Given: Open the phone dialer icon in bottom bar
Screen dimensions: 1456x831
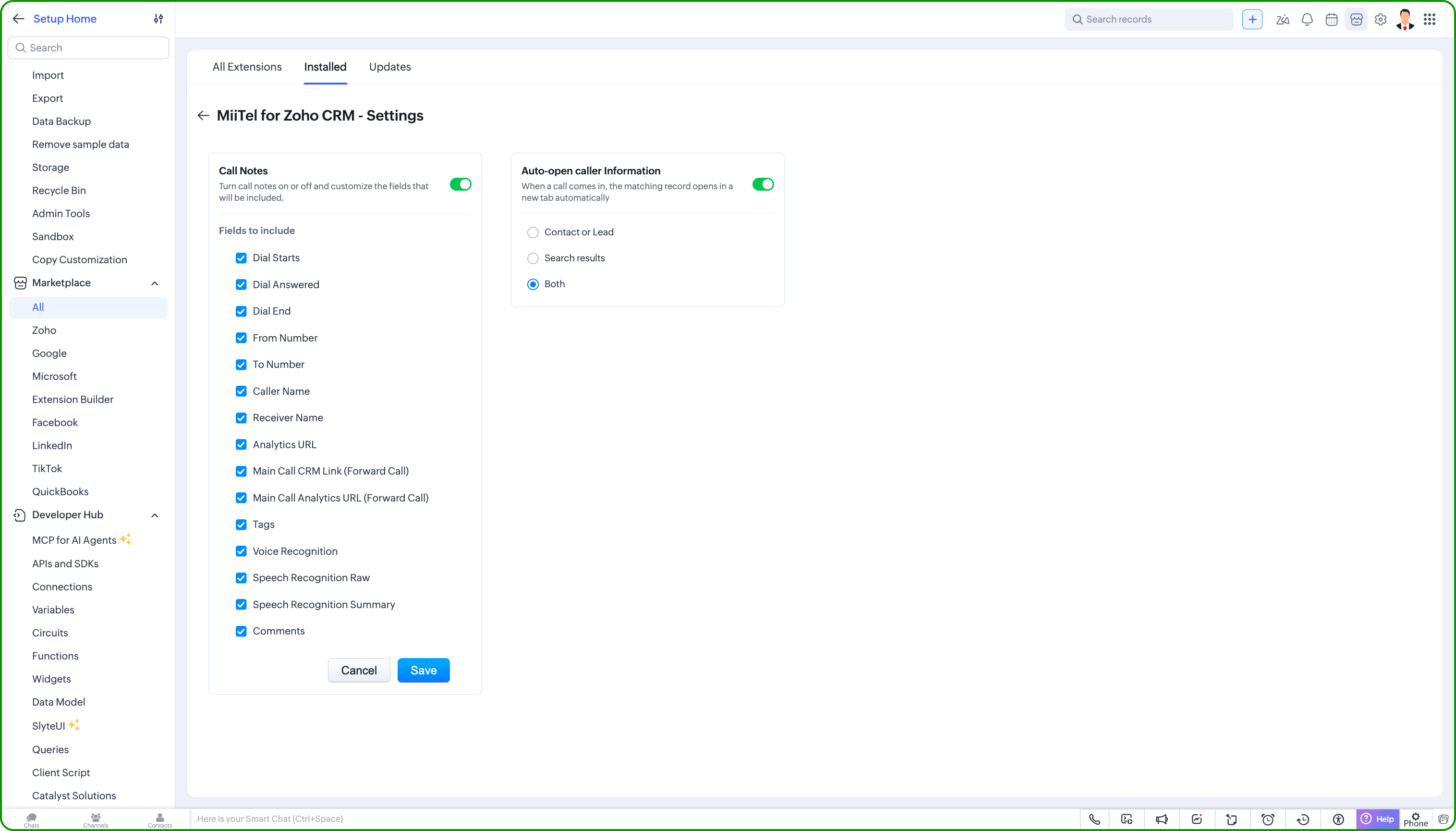Looking at the screenshot, I should tap(1094, 819).
